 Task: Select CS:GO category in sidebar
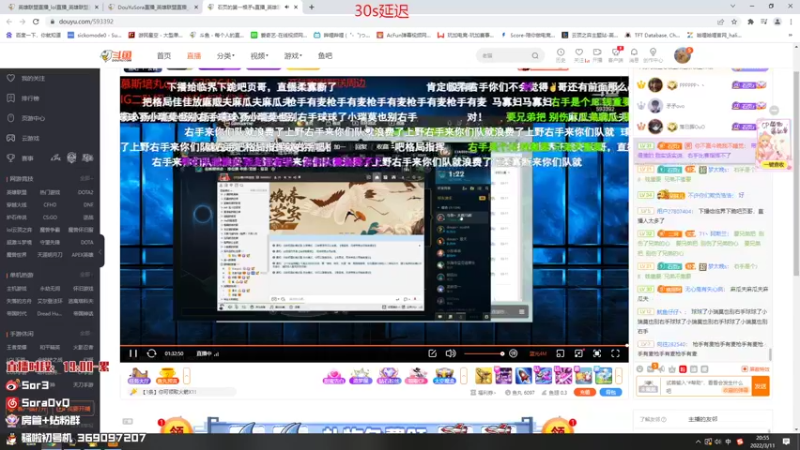point(50,217)
